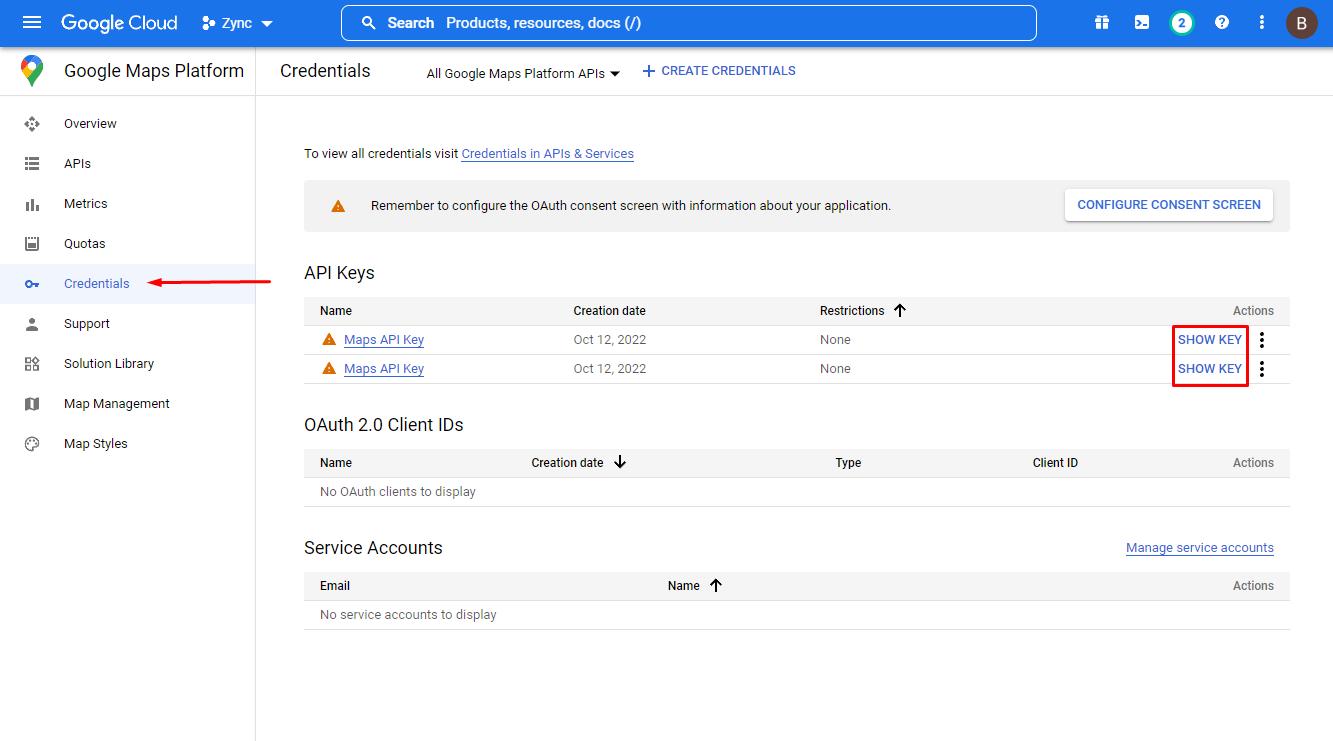Open actions menu for second API key
Image resolution: width=1333 pixels, height=741 pixels.
1262,369
